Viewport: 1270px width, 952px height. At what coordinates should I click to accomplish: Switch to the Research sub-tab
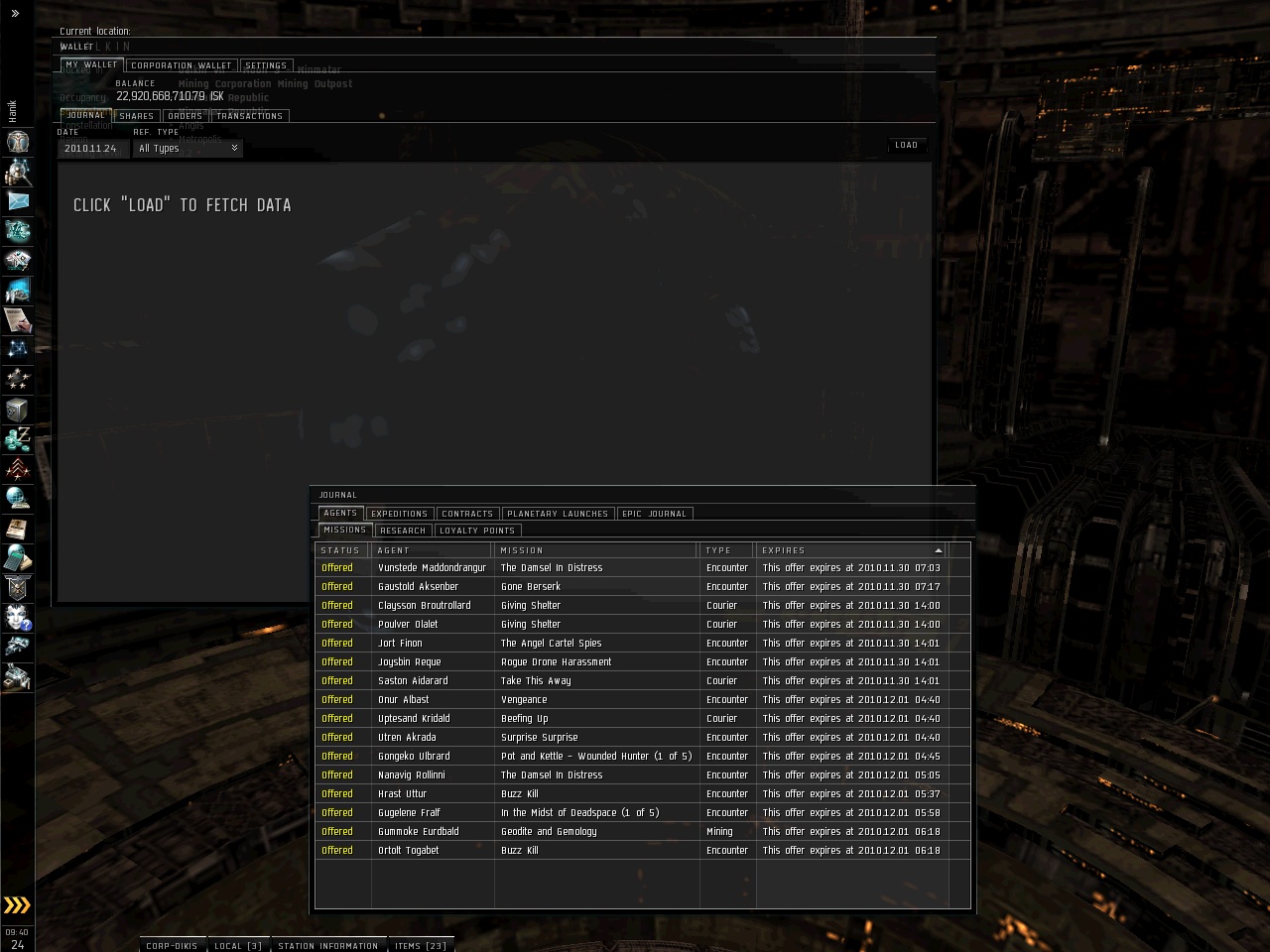[403, 531]
